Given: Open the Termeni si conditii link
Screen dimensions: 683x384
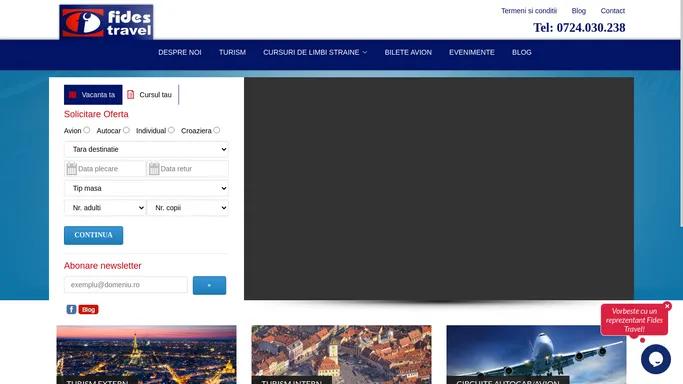Looking at the screenshot, I should coord(529,10).
